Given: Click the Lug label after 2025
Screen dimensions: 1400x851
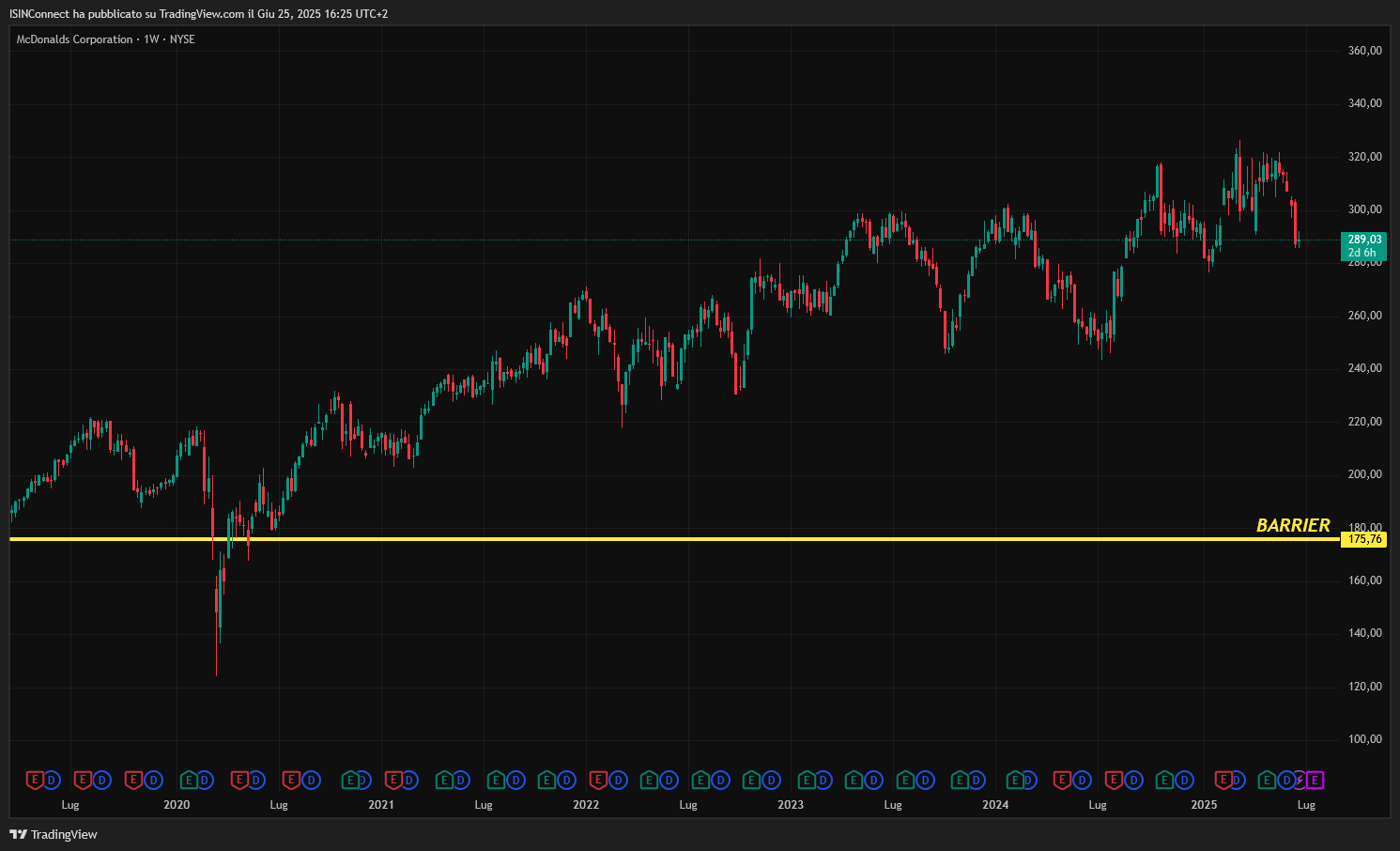Looking at the screenshot, I should [1306, 805].
